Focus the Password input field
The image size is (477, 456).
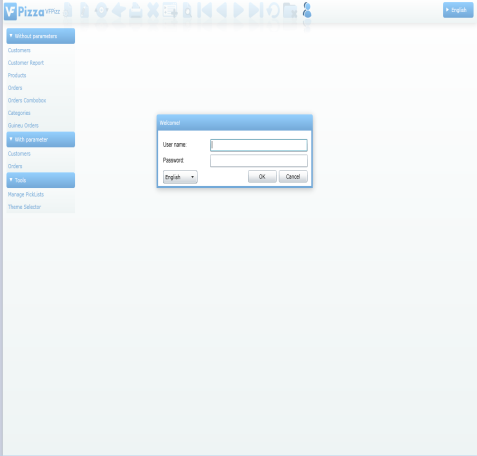click(259, 161)
